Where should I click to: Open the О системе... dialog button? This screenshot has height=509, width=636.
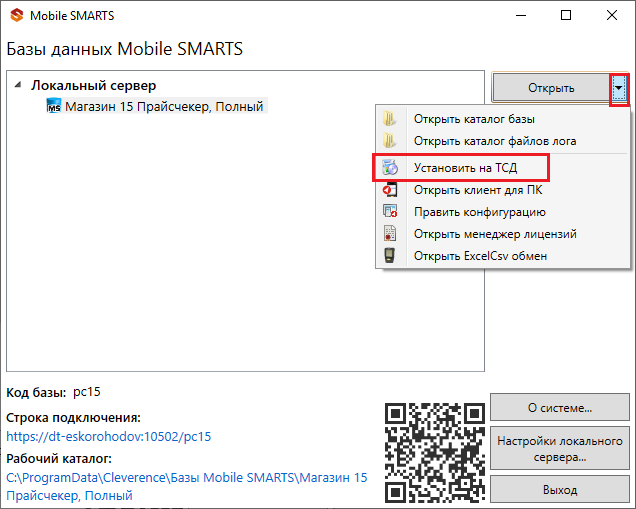[560, 408]
